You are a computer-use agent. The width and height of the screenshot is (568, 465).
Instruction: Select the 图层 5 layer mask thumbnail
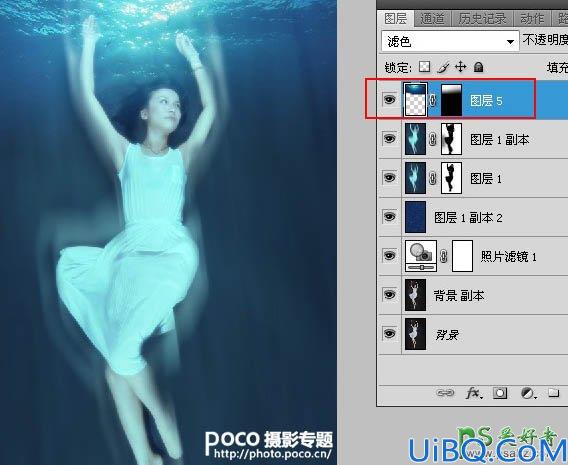coord(451,100)
